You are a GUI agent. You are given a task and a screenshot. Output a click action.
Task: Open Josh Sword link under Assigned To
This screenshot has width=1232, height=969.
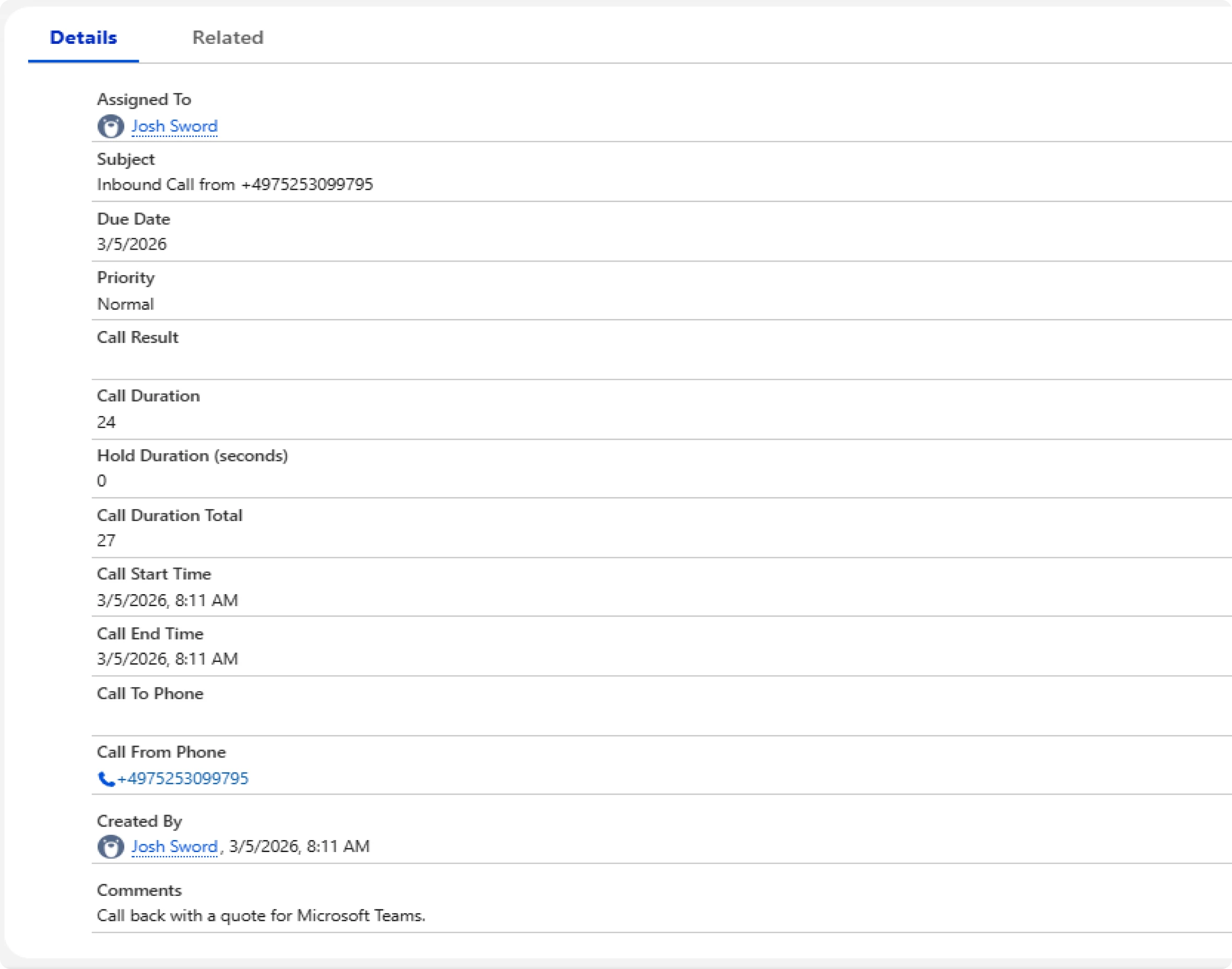(174, 126)
